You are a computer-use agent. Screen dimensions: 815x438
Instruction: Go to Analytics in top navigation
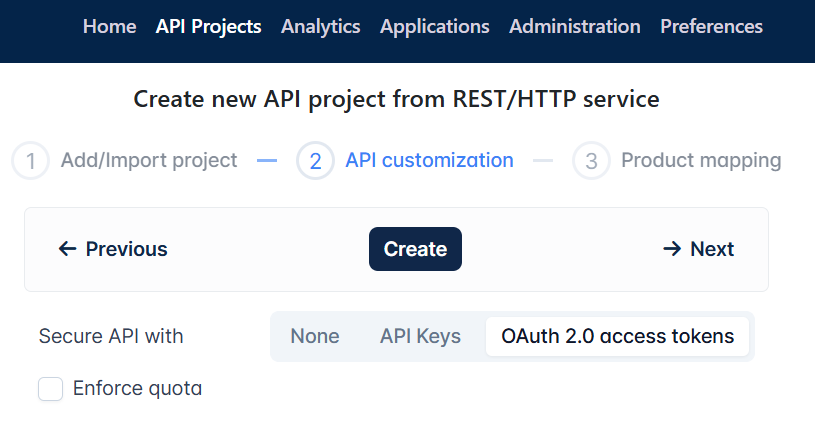[321, 26]
